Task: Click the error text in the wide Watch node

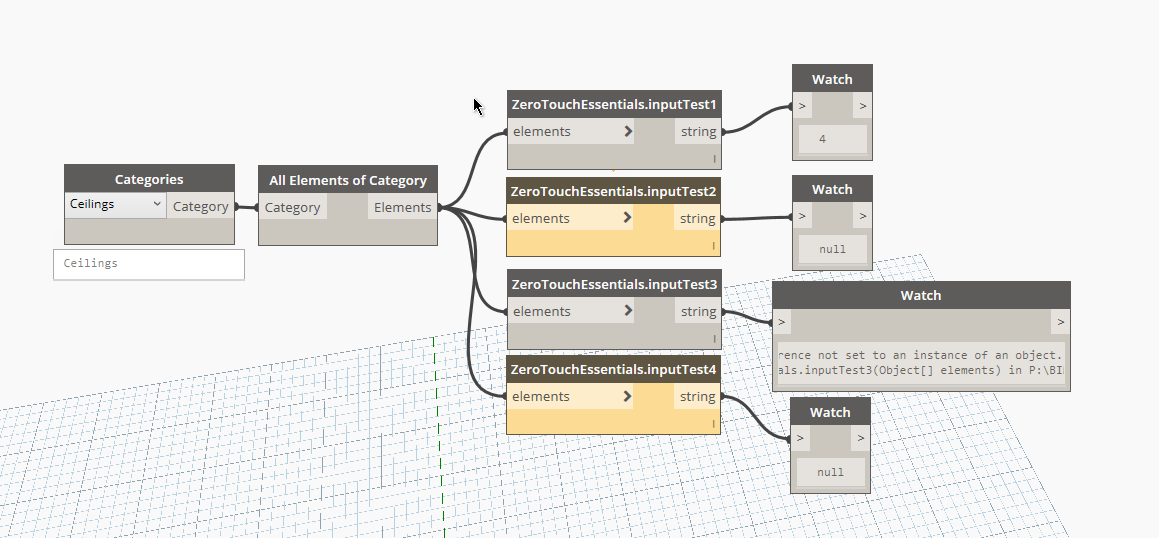Action: coord(920,363)
